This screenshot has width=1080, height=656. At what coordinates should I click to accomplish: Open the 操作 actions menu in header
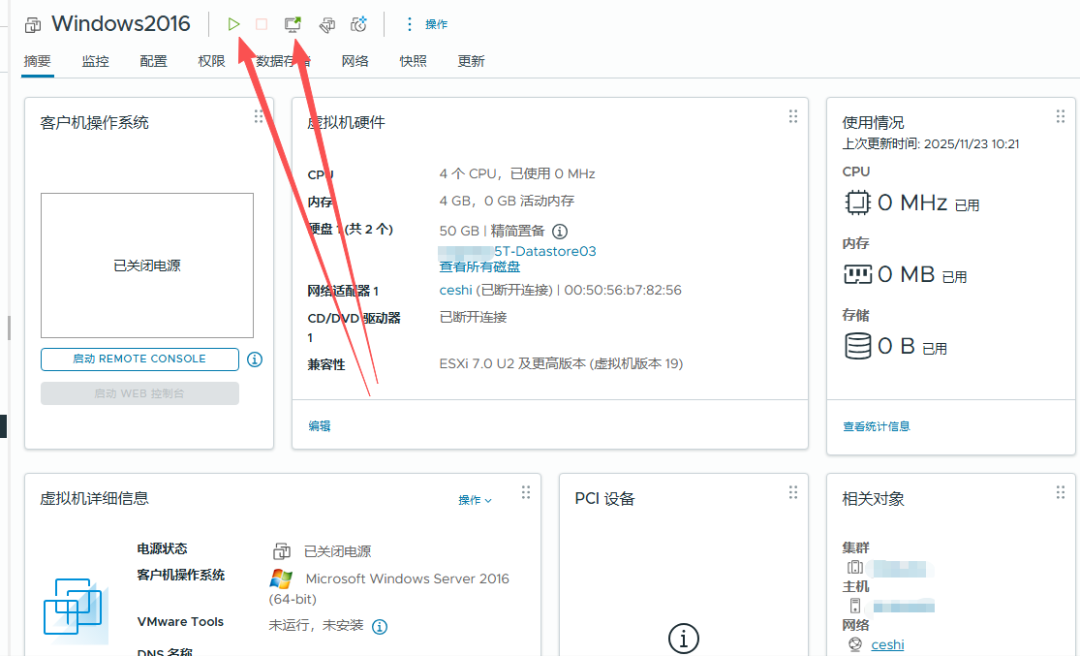[x=426, y=24]
